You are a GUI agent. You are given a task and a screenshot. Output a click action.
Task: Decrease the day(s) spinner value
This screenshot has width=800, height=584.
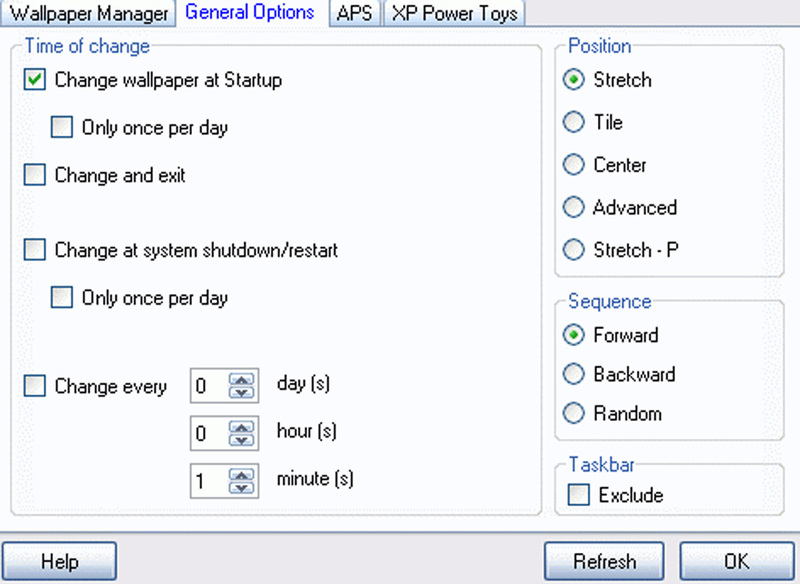pyautogui.click(x=241, y=392)
